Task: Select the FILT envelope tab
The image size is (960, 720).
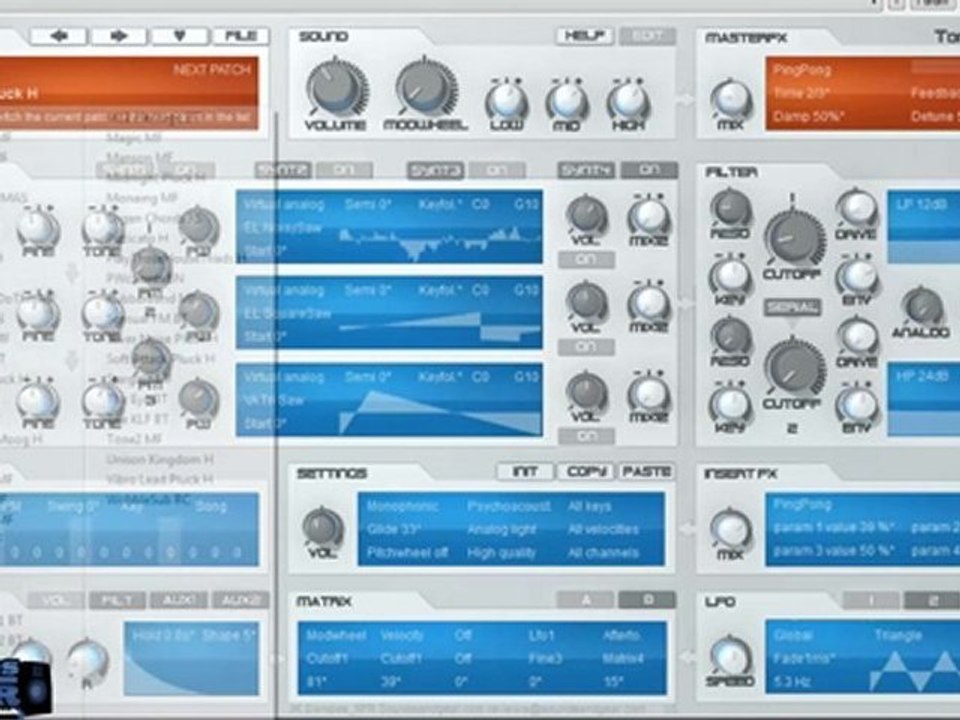Action: tap(117, 600)
